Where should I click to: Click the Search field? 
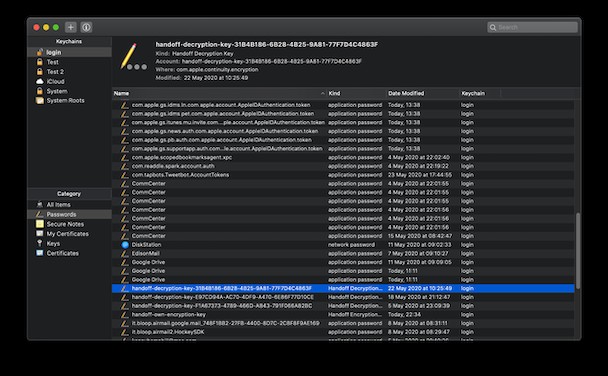pos(532,27)
